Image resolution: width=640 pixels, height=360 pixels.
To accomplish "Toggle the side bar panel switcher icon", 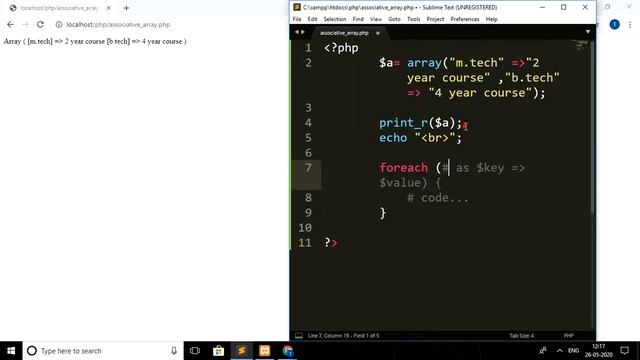I will click(x=299, y=336).
